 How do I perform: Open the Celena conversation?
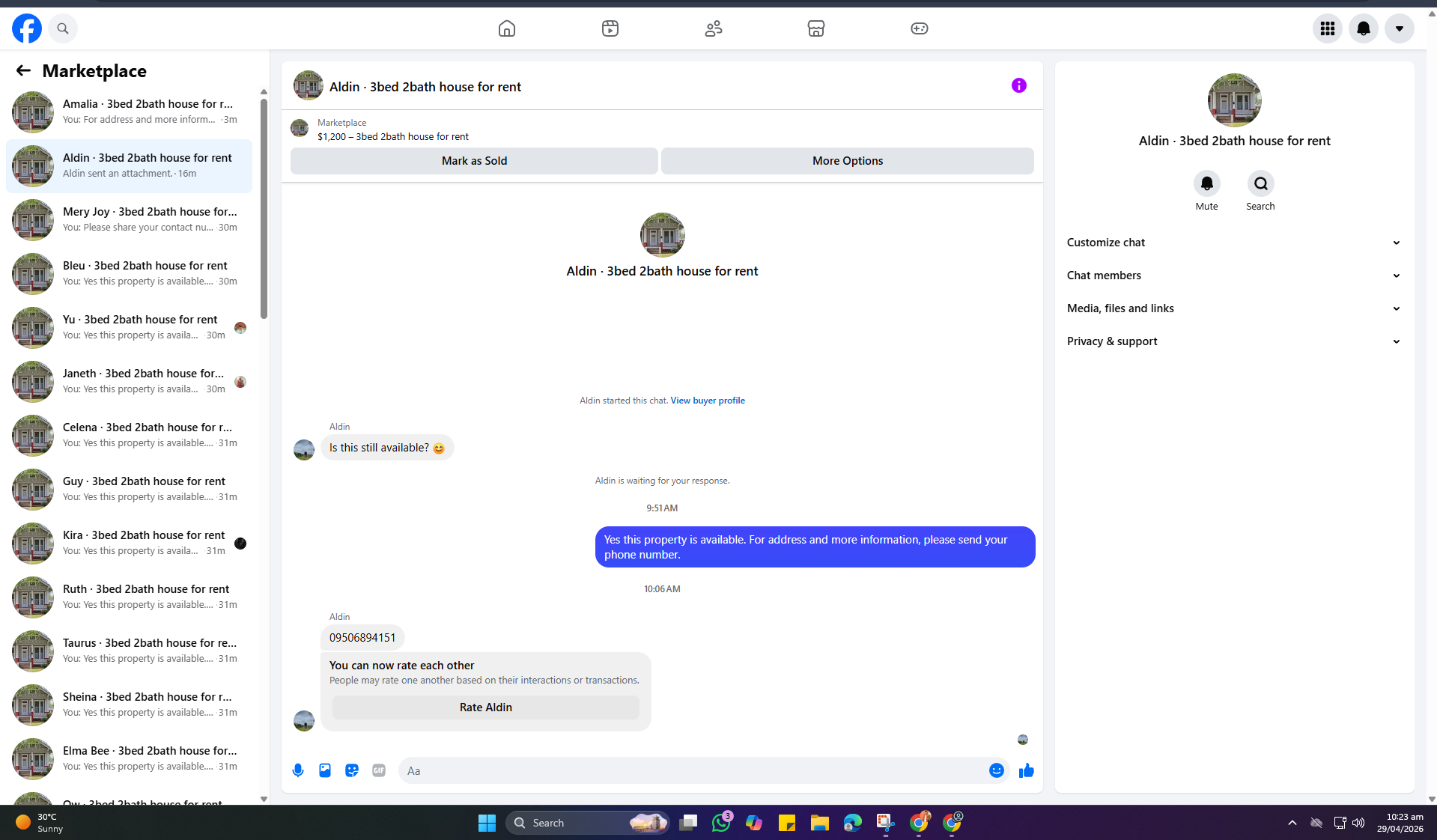pyautogui.click(x=129, y=435)
